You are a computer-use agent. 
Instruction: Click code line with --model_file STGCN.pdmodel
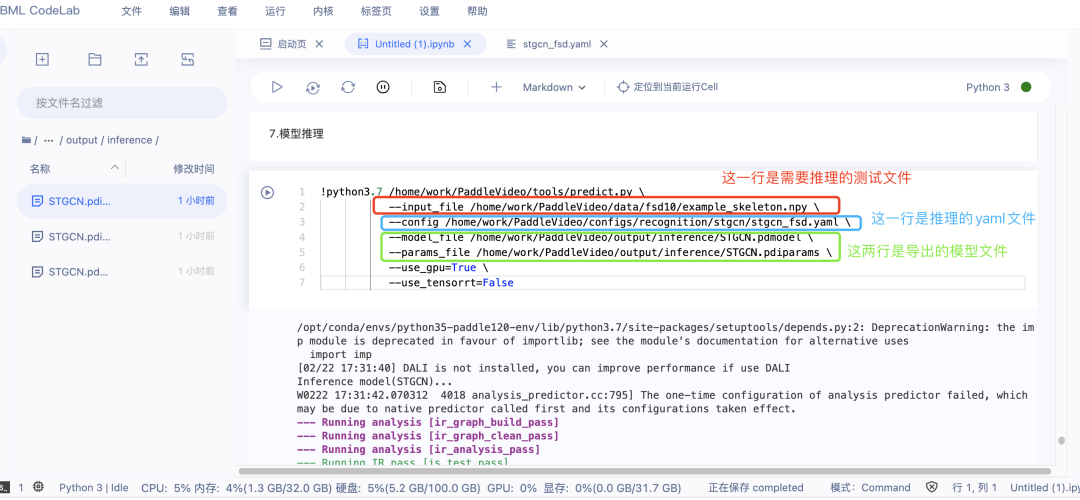[x=601, y=238]
